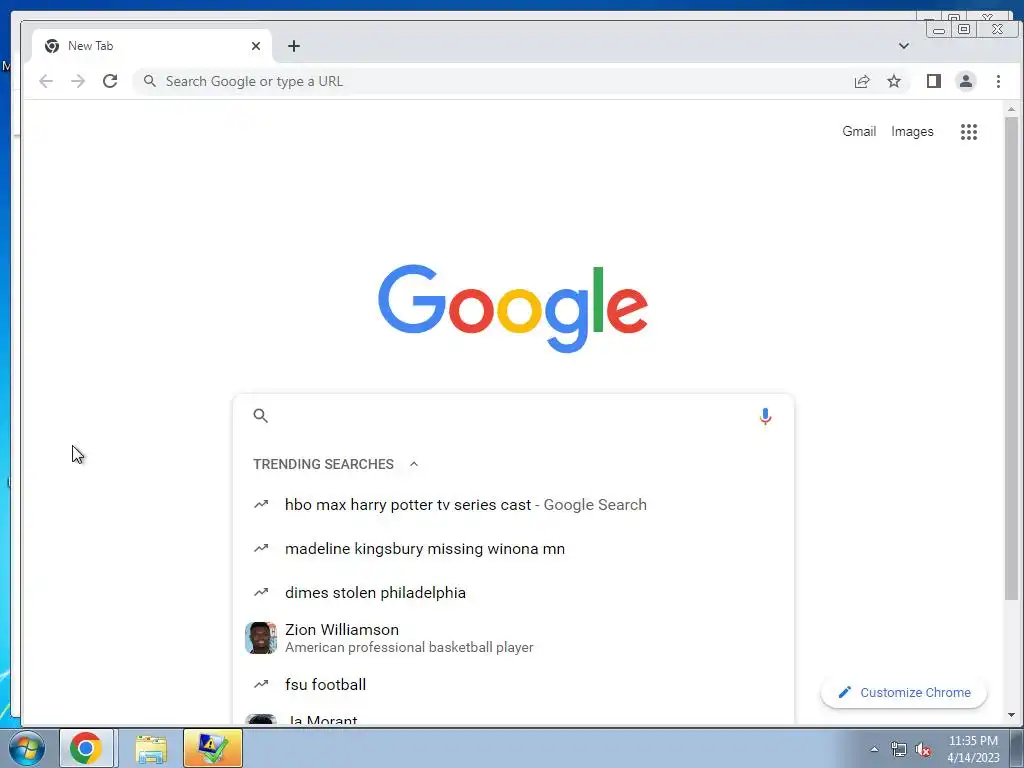Viewport: 1024px width, 768px height.
Task: Select the New Tab tab
Action: pos(152,46)
